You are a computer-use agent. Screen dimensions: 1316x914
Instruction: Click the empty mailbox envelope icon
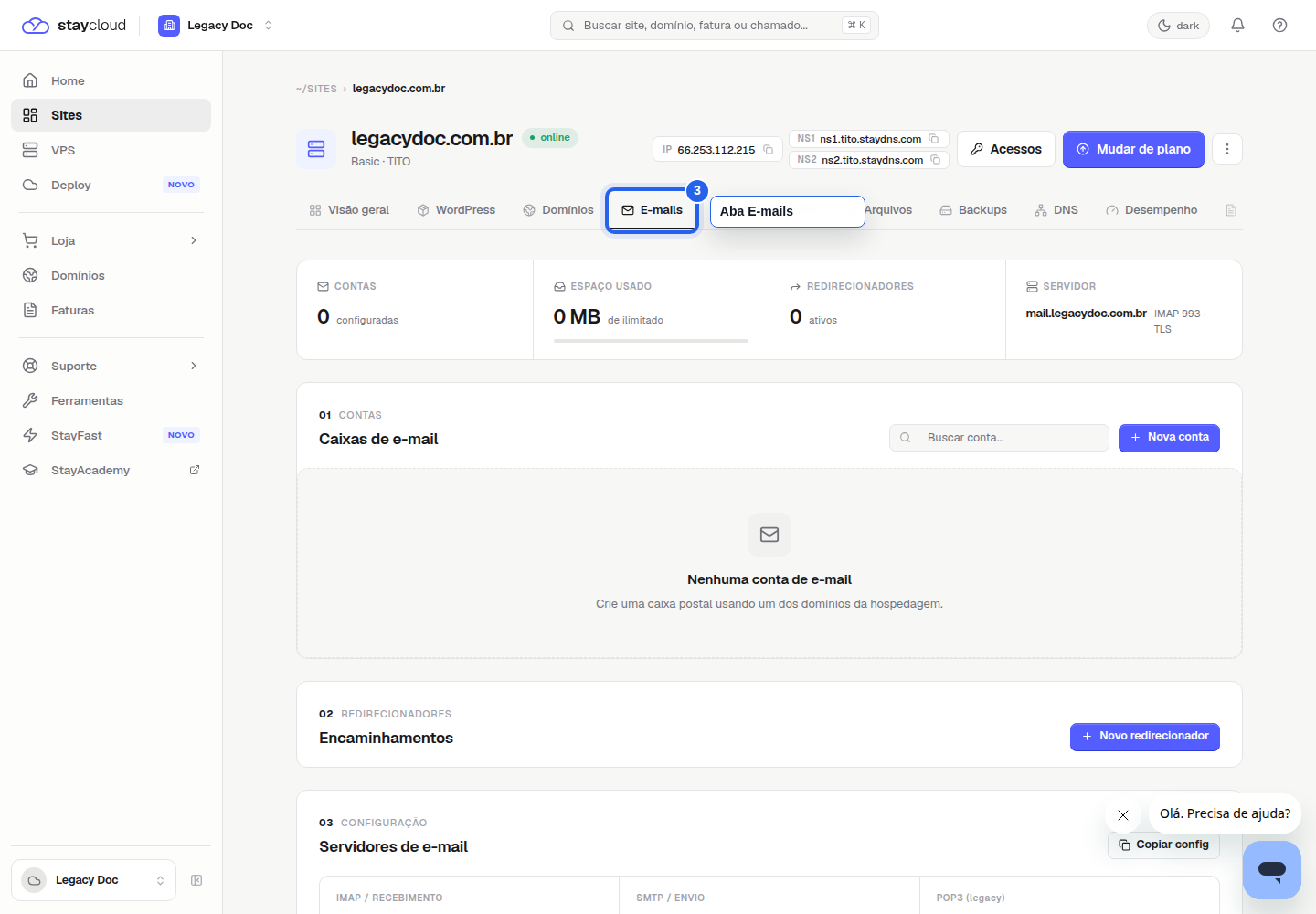[769, 535]
